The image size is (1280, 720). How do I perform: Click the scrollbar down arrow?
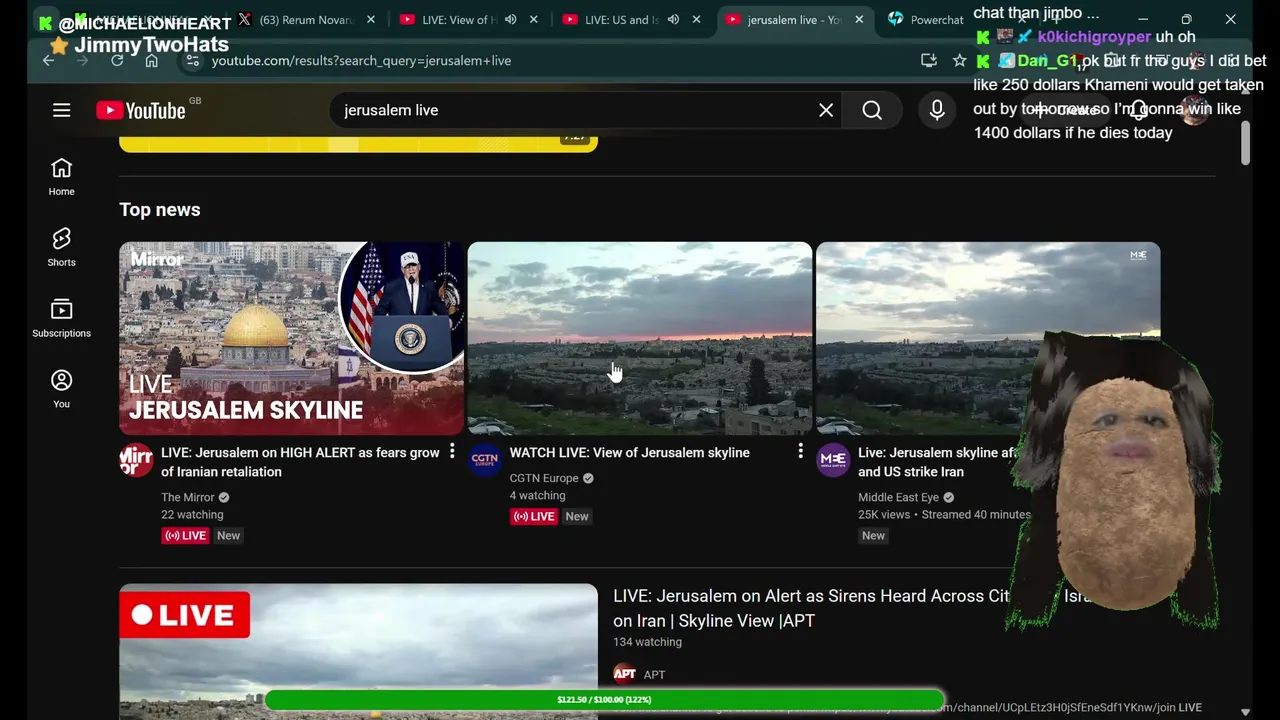point(1245,712)
